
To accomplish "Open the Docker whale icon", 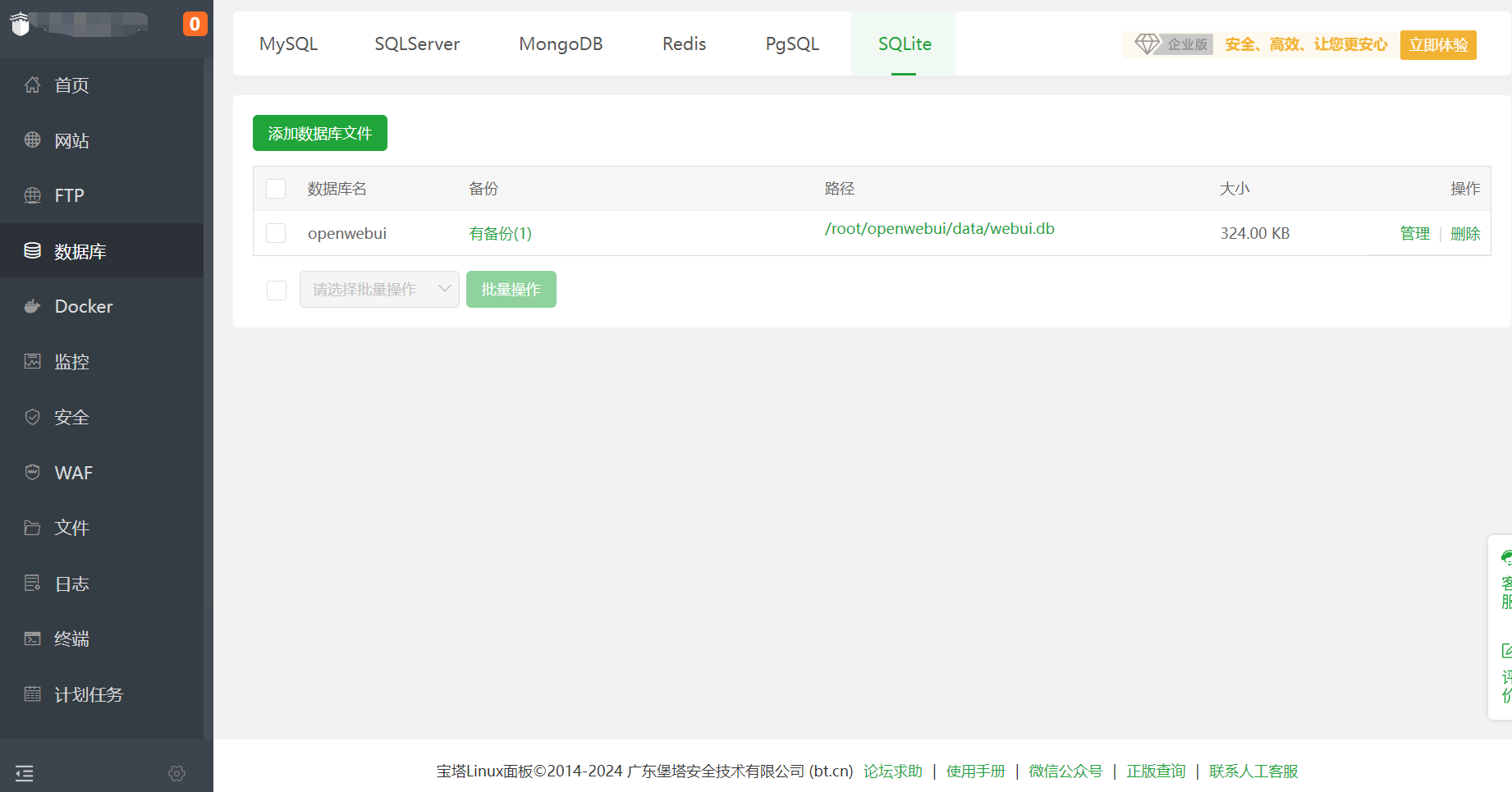I will click(x=32, y=306).
